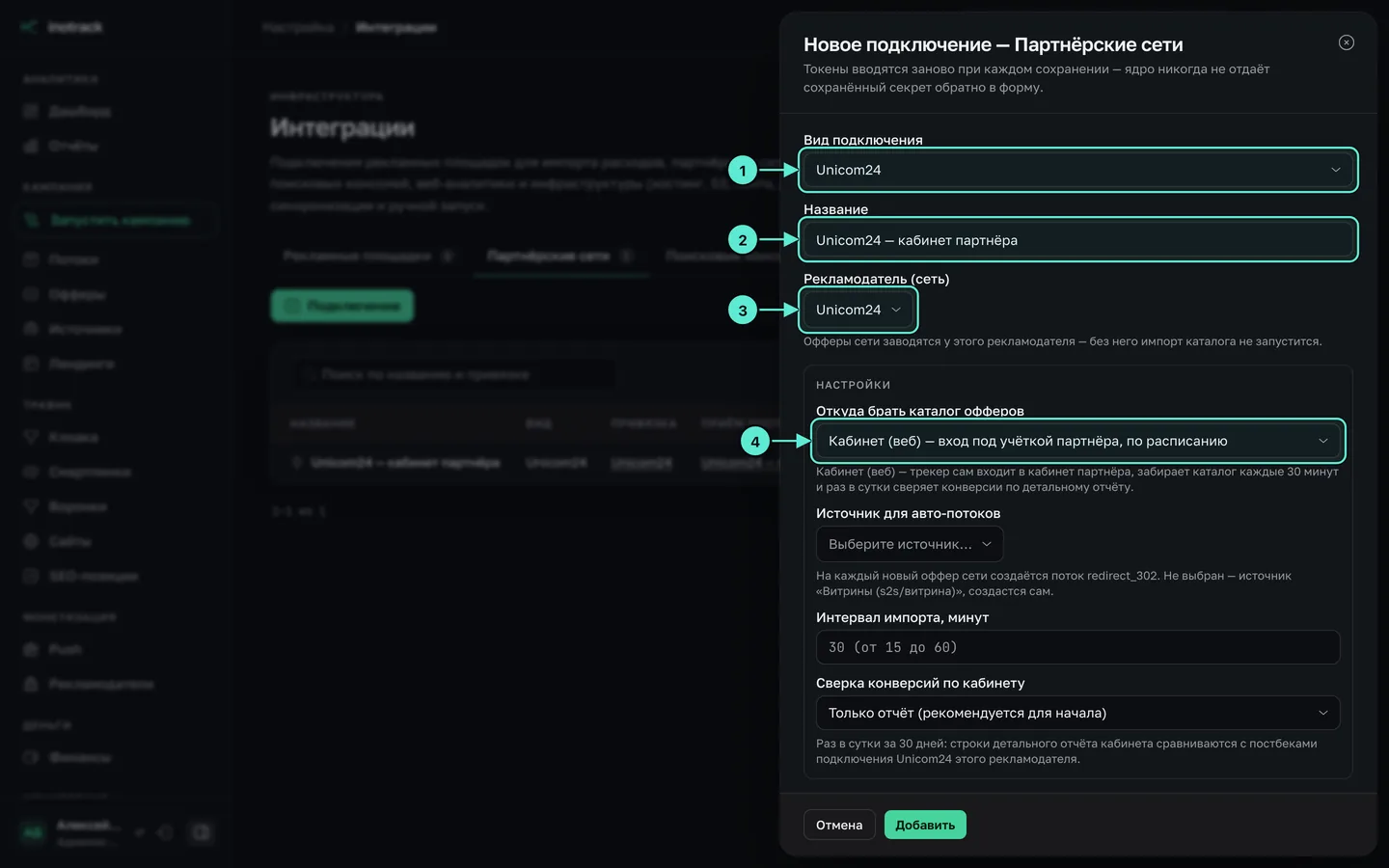Click the Клоака sidebar icon
Image resolution: width=1389 pixels, height=868 pixels.
(x=31, y=437)
